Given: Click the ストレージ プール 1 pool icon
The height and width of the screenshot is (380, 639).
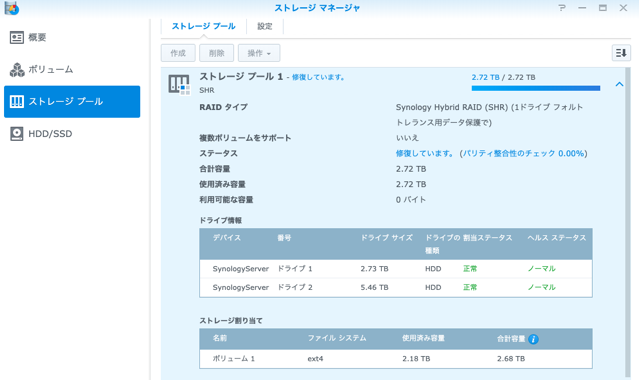Looking at the screenshot, I should (x=179, y=85).
